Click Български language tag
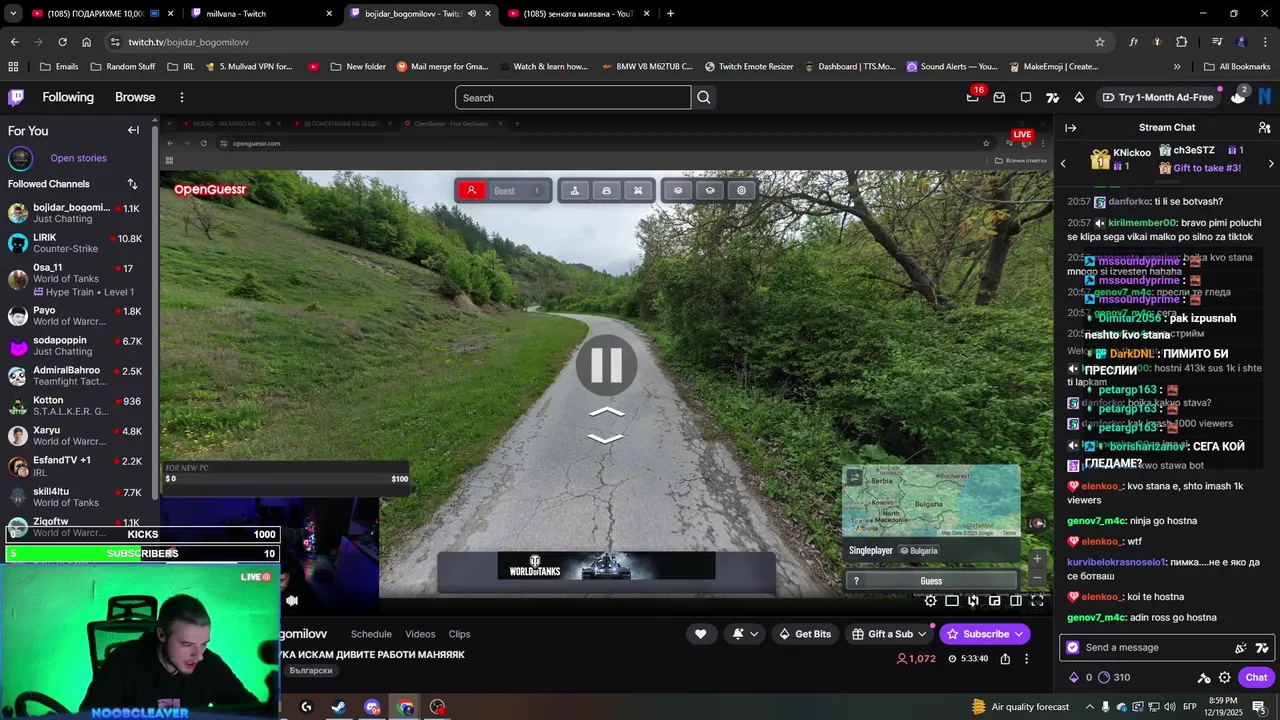Viewport: 1280px width, 720px height. pyautogui.click(x=311, y=670)
